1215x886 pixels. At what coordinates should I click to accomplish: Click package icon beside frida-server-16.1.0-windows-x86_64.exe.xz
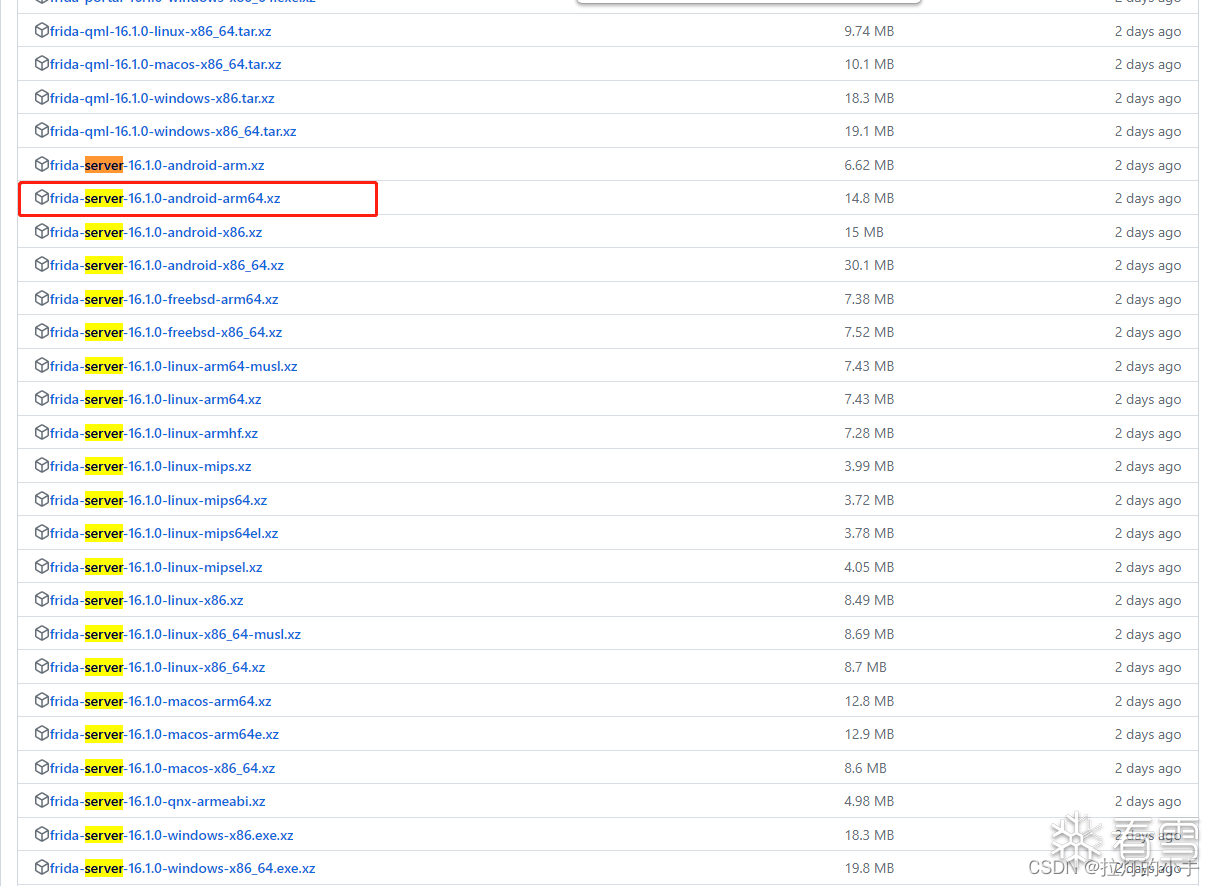tap(42, 868)
